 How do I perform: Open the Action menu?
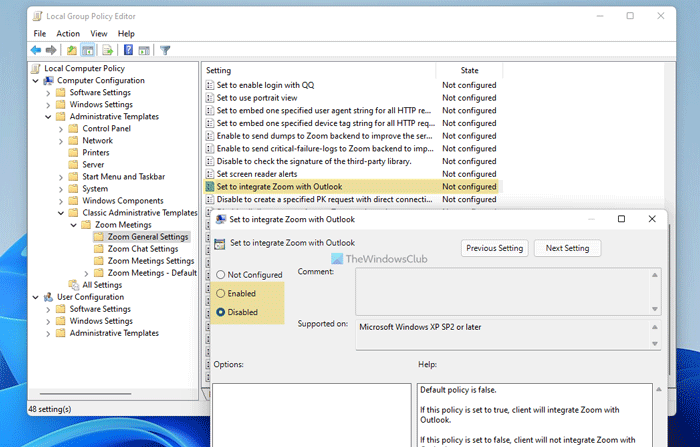68,33
